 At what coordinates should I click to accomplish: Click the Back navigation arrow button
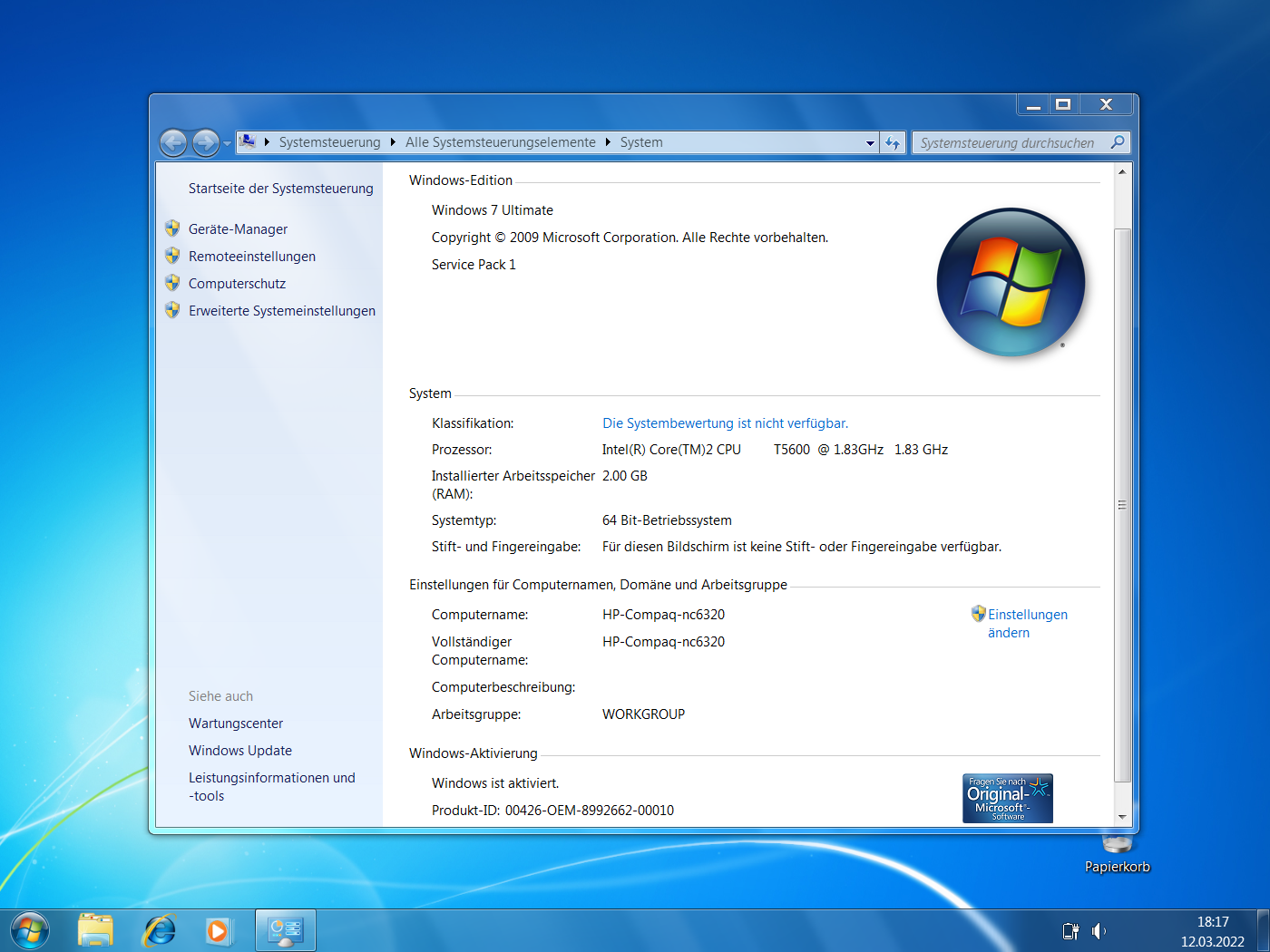173,142
